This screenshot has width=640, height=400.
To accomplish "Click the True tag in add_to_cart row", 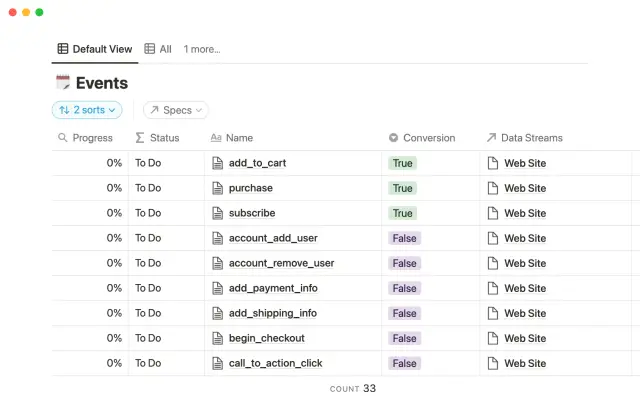I will click(x=402, y=163).
